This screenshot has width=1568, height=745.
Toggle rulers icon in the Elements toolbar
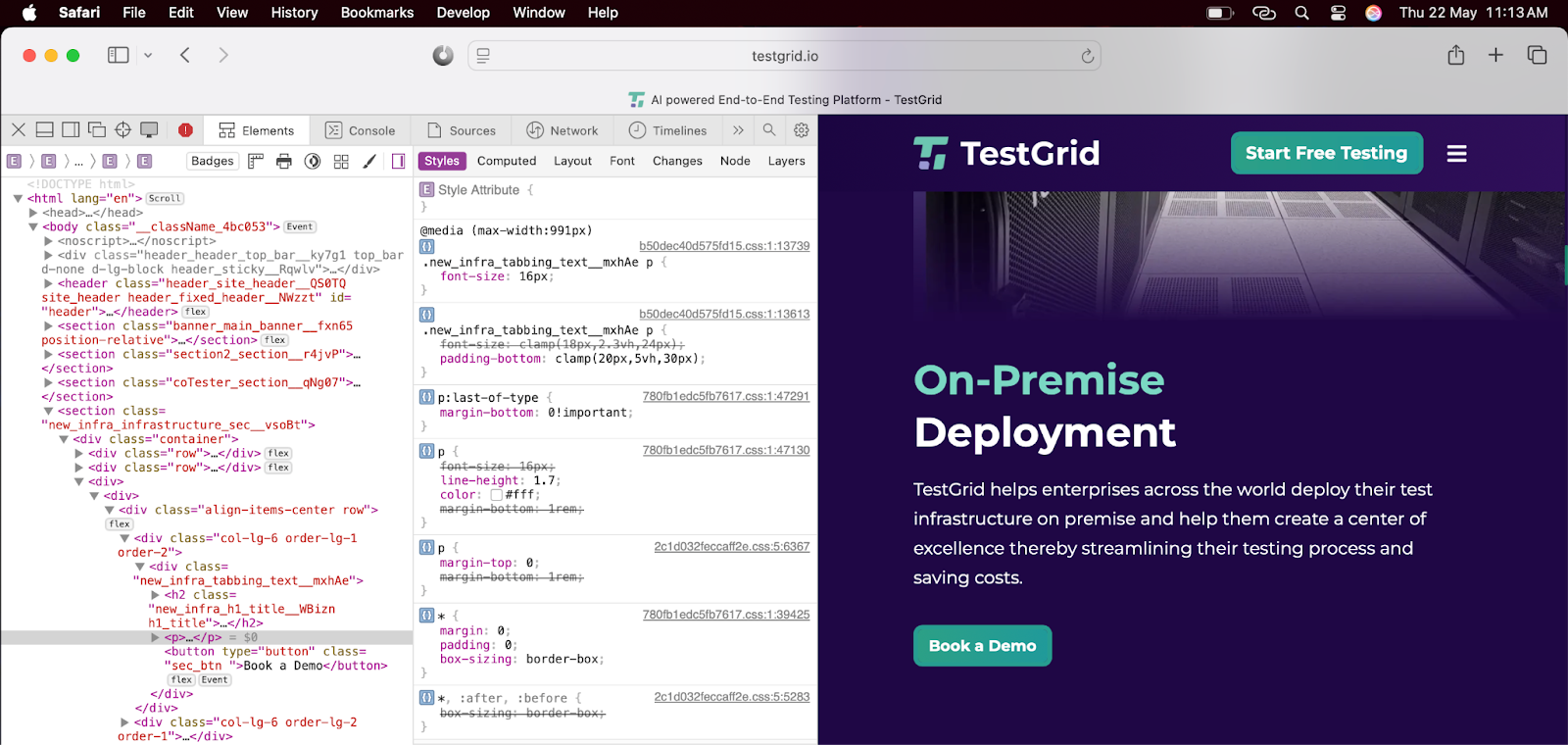[256, 161]
